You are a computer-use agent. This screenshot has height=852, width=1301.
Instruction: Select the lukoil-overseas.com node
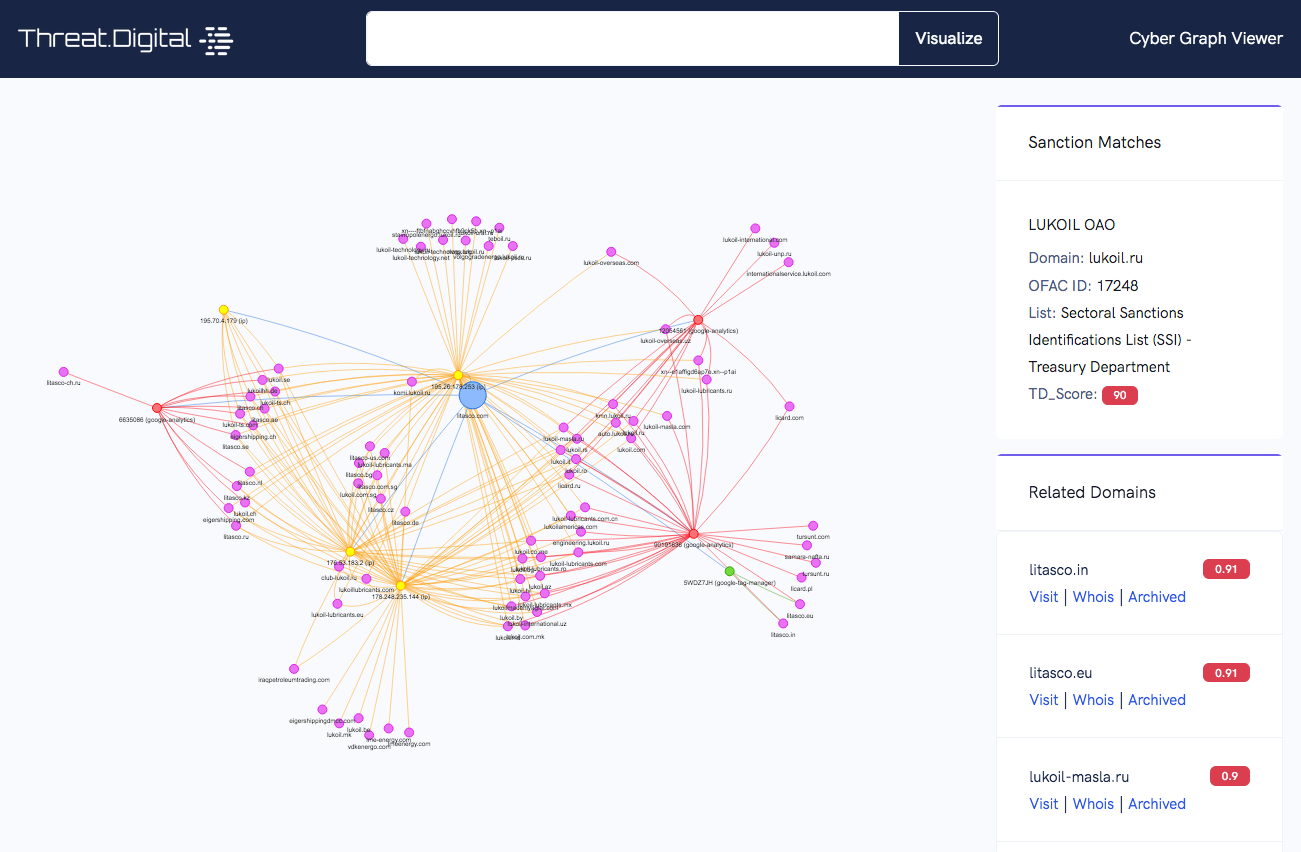coord(611,252)
